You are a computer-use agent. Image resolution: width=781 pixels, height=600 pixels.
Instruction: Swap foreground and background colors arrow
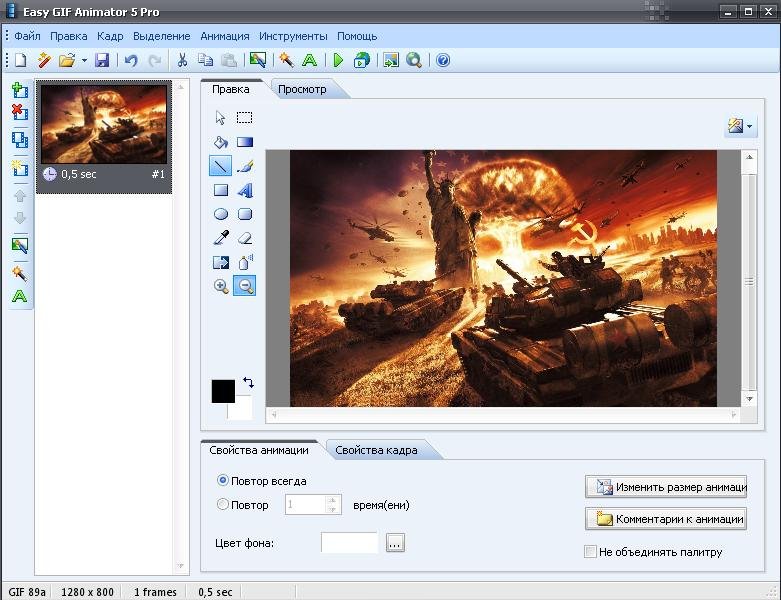(248, 382)
